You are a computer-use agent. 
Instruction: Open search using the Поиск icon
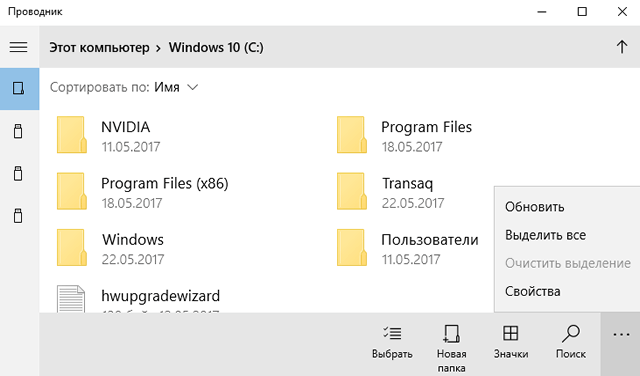[571, 343]
